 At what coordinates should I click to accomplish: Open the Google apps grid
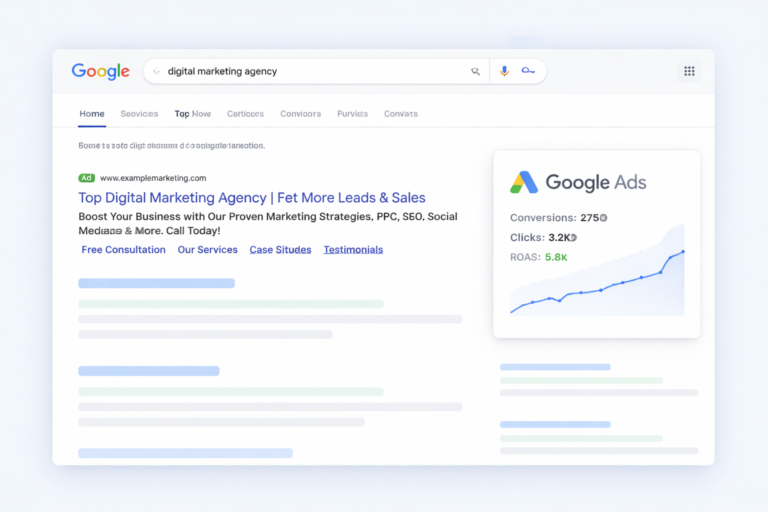point(689,71)
